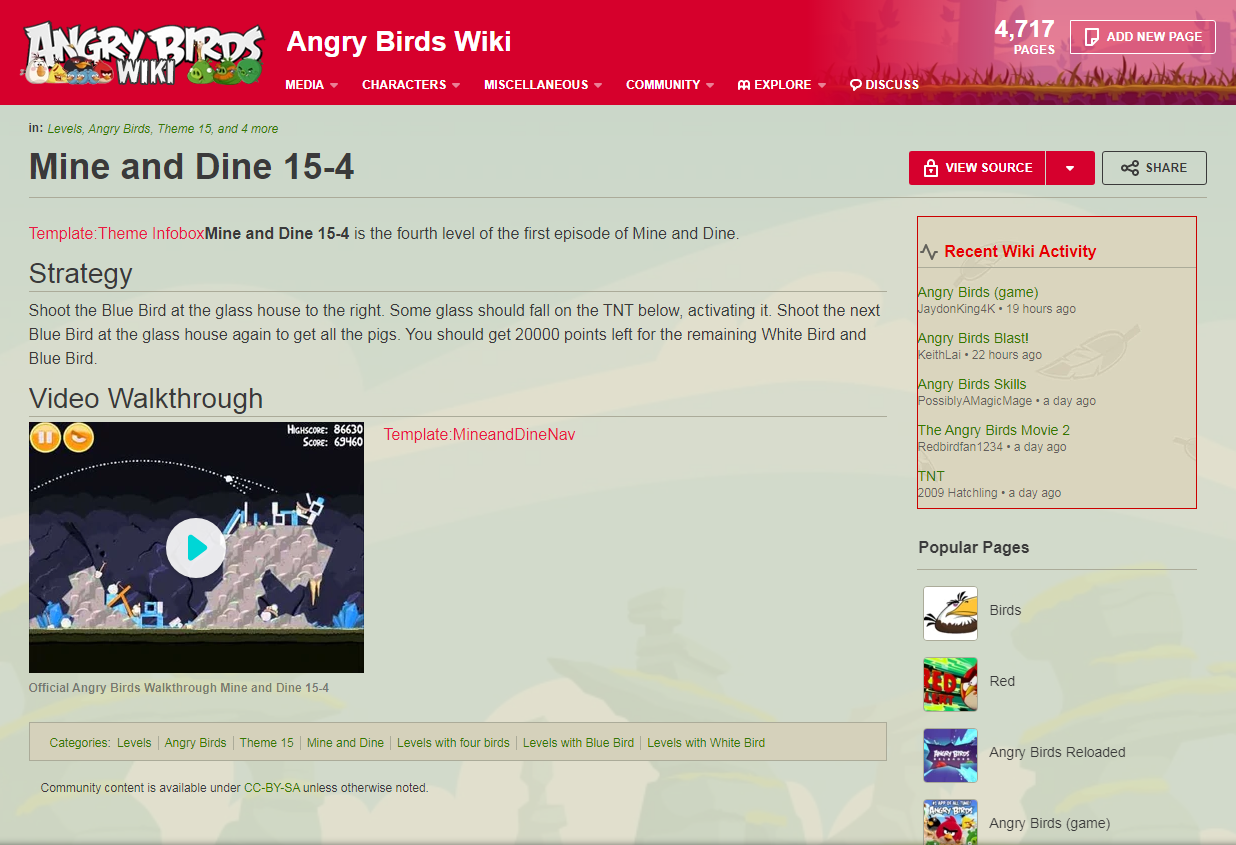Click the Angry Birds Reloaded thumbnail icon
The height and width of the screenshot is (845, 1236).
click(x=950, y=755)
